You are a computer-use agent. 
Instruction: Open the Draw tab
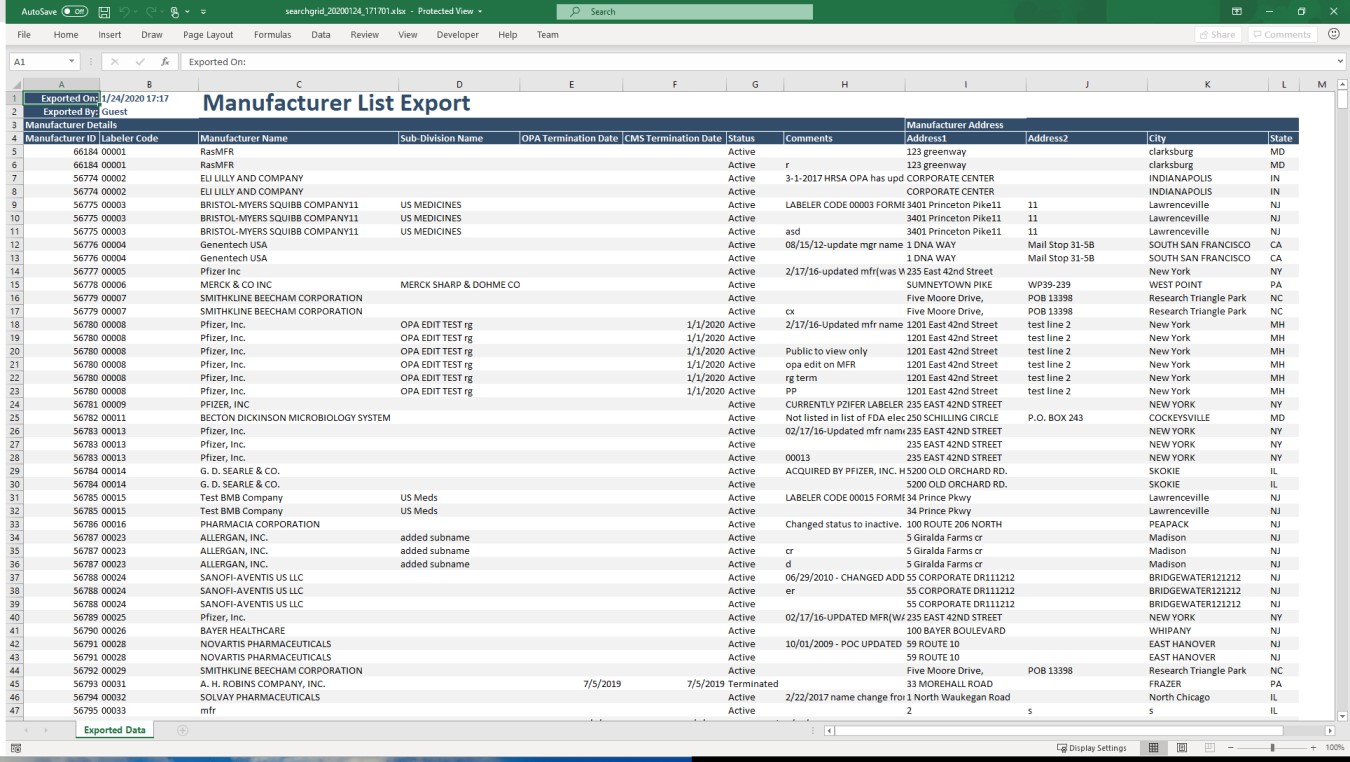coord(152,34)
